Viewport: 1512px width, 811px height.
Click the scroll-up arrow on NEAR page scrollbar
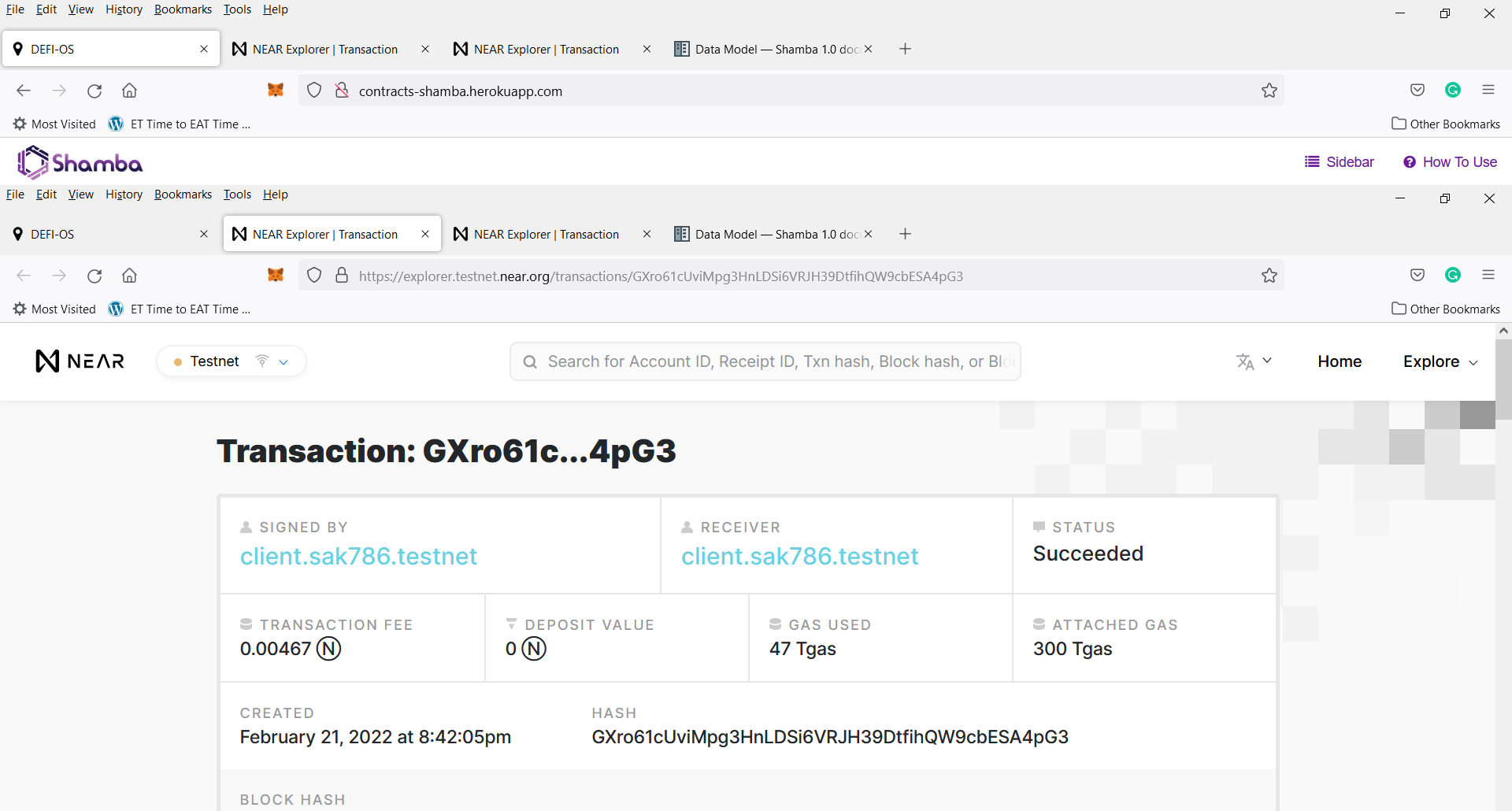(x=1503, y=331)
